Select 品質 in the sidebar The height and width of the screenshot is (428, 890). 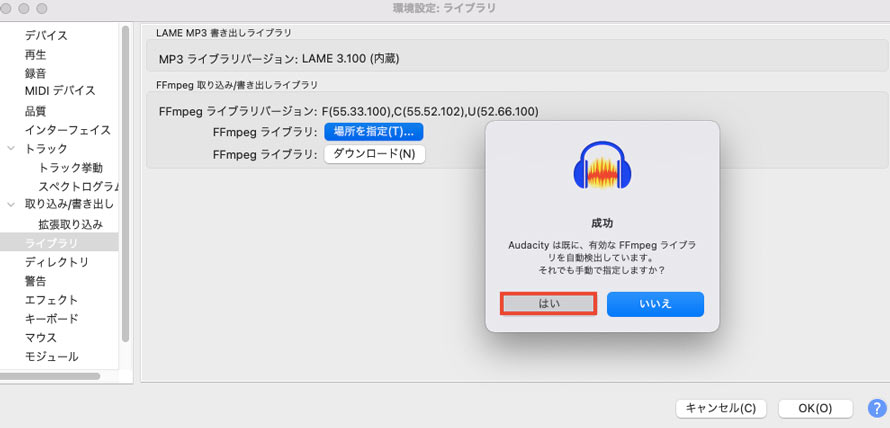pyautogui.click(x=35, y=111)
